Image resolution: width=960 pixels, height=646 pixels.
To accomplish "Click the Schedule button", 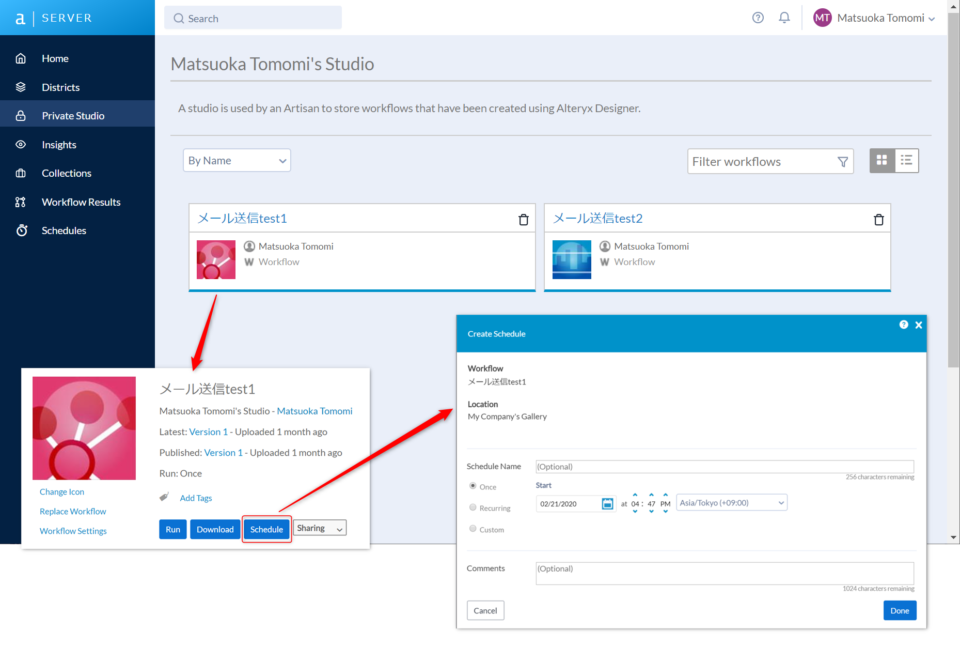I will (266, 529).
